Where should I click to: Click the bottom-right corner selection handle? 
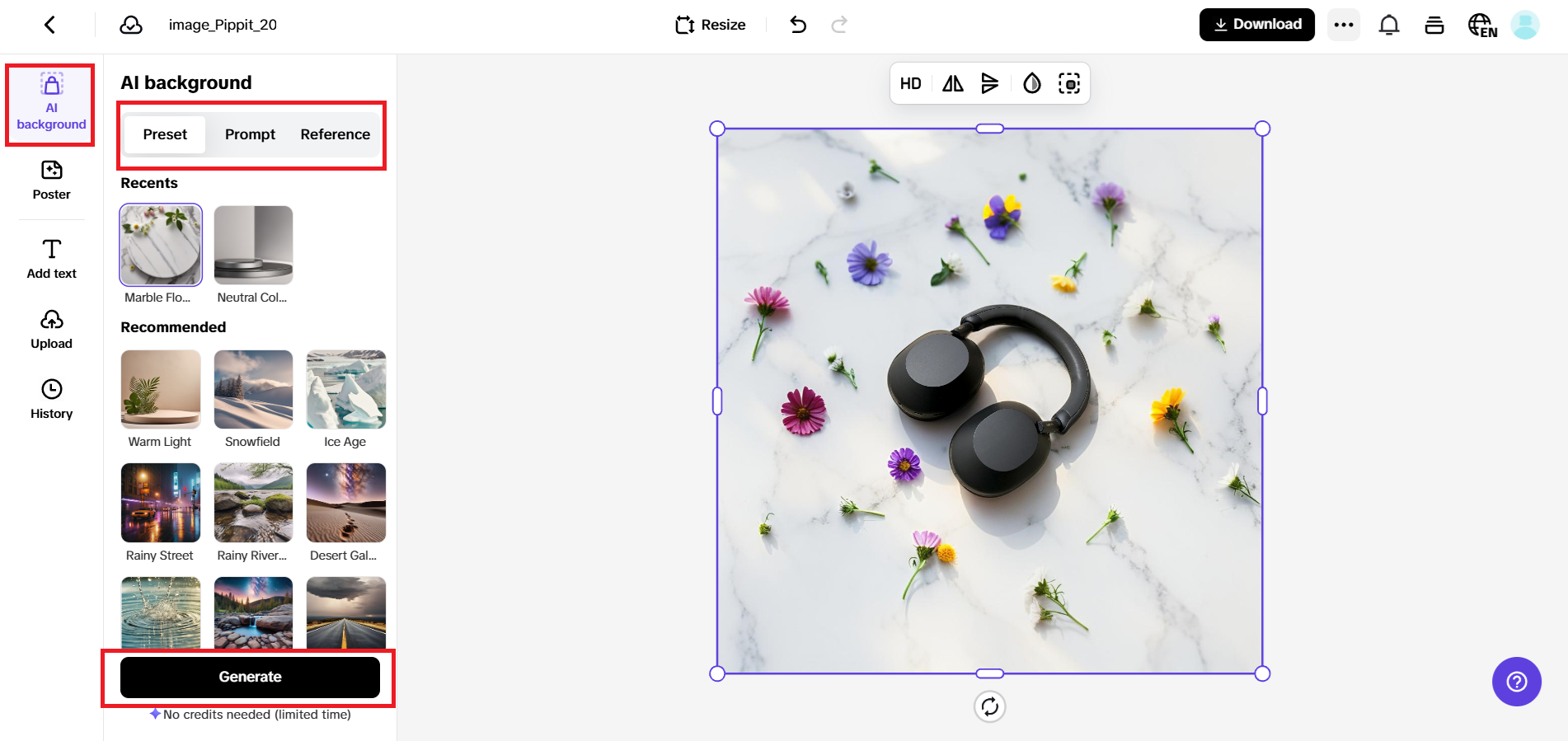[1262, 673]
